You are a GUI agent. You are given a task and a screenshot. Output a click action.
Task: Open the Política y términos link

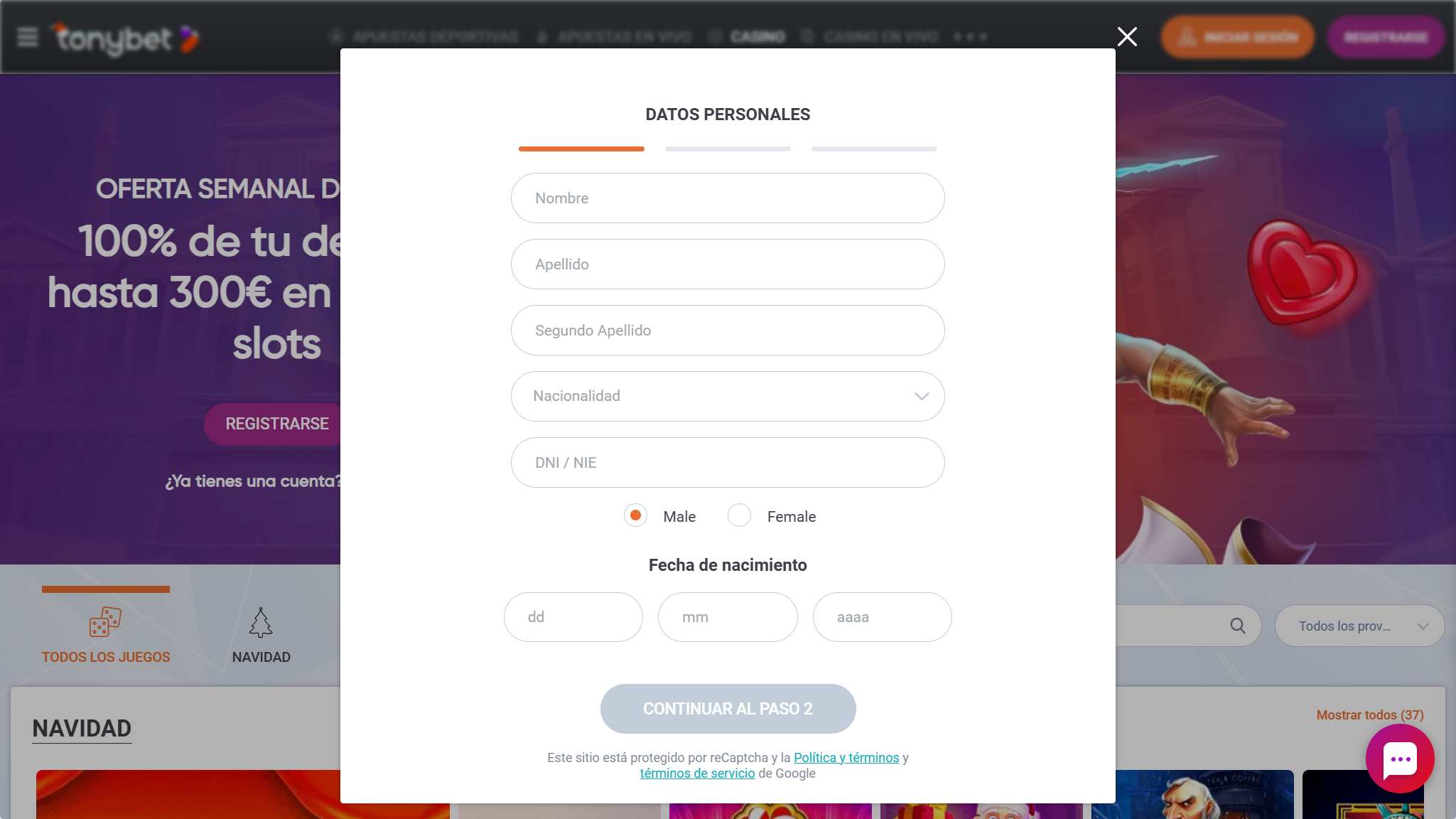coord(846,758)
